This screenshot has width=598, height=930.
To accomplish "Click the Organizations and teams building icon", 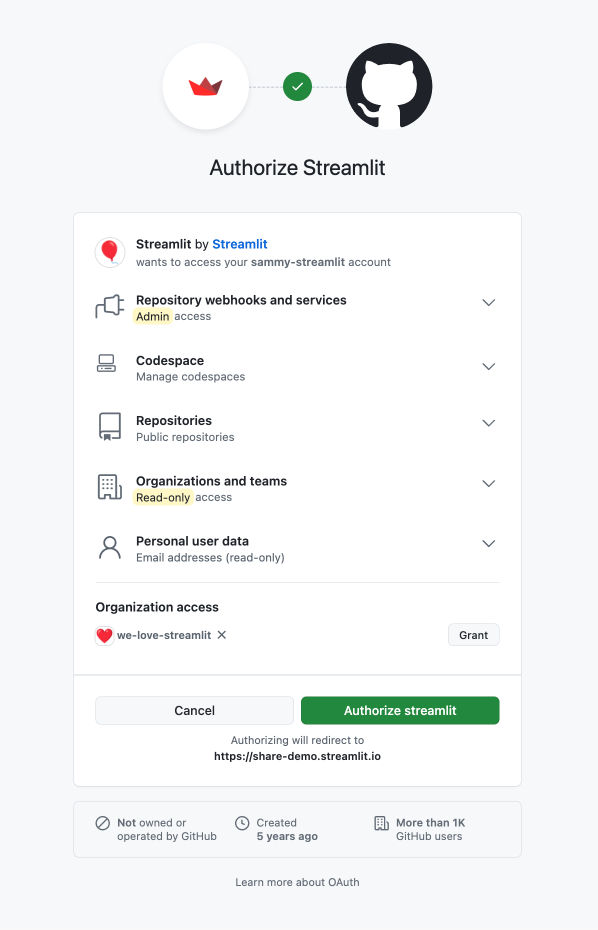I will point(110,487).
